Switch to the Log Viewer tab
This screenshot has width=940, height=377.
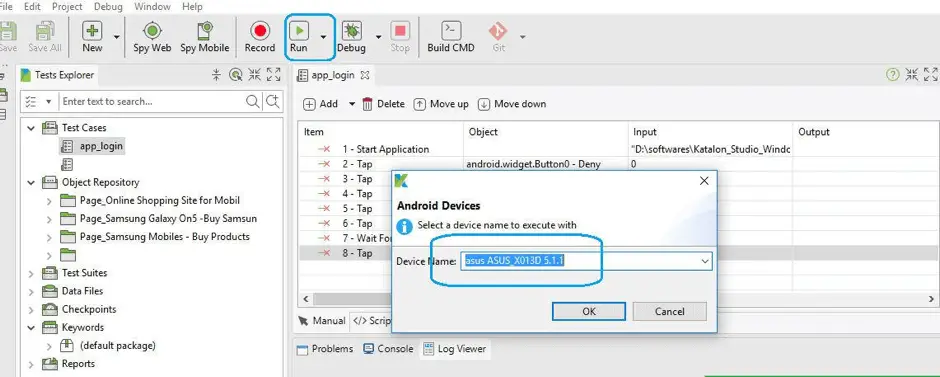click(x=455, y=349)
